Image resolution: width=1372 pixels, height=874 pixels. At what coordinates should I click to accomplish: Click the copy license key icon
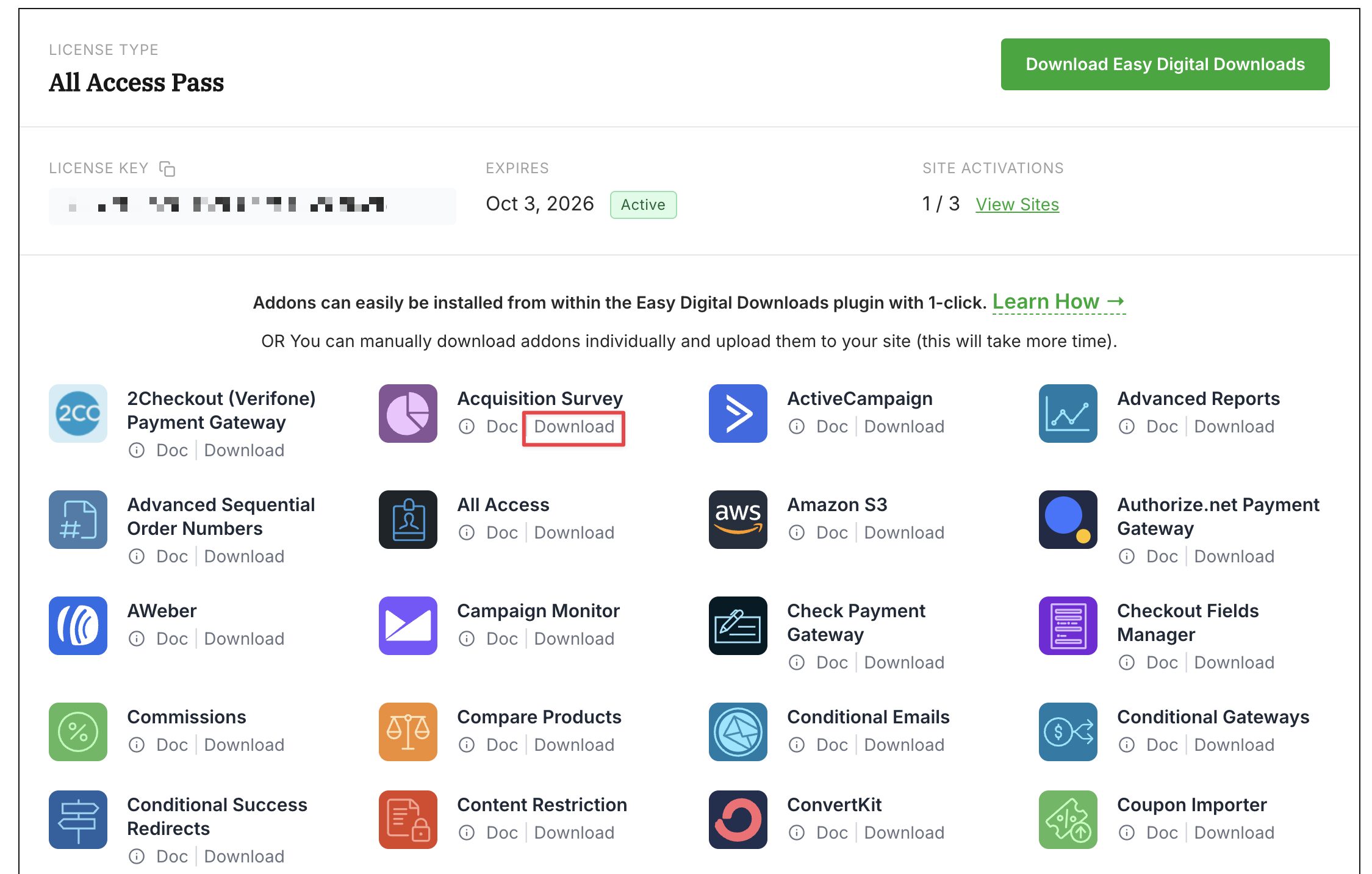[x=167, y=168]
